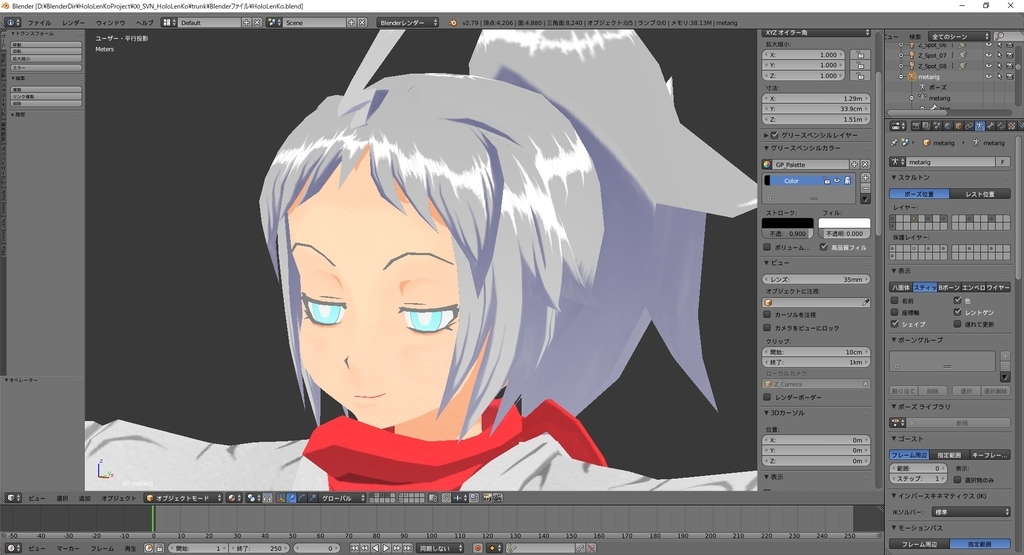Open the グローバル transform orientation dropdown
This screenshot has height=555, width=1024.
[x=343, y=498]
